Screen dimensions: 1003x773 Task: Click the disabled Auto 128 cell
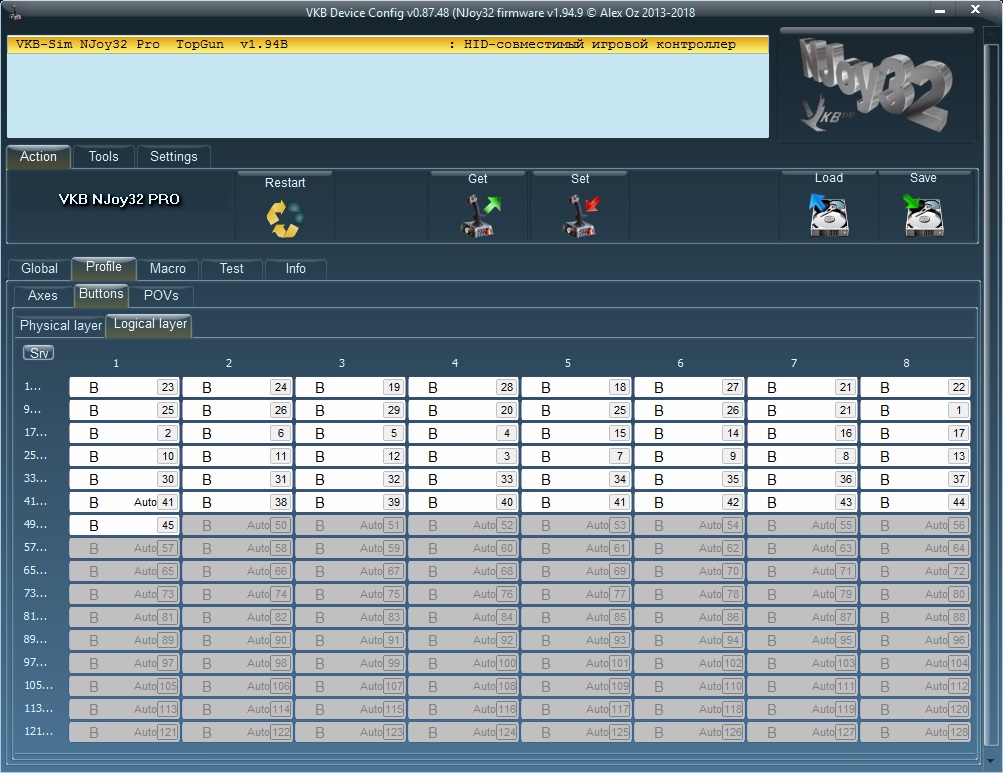point(915,732)
